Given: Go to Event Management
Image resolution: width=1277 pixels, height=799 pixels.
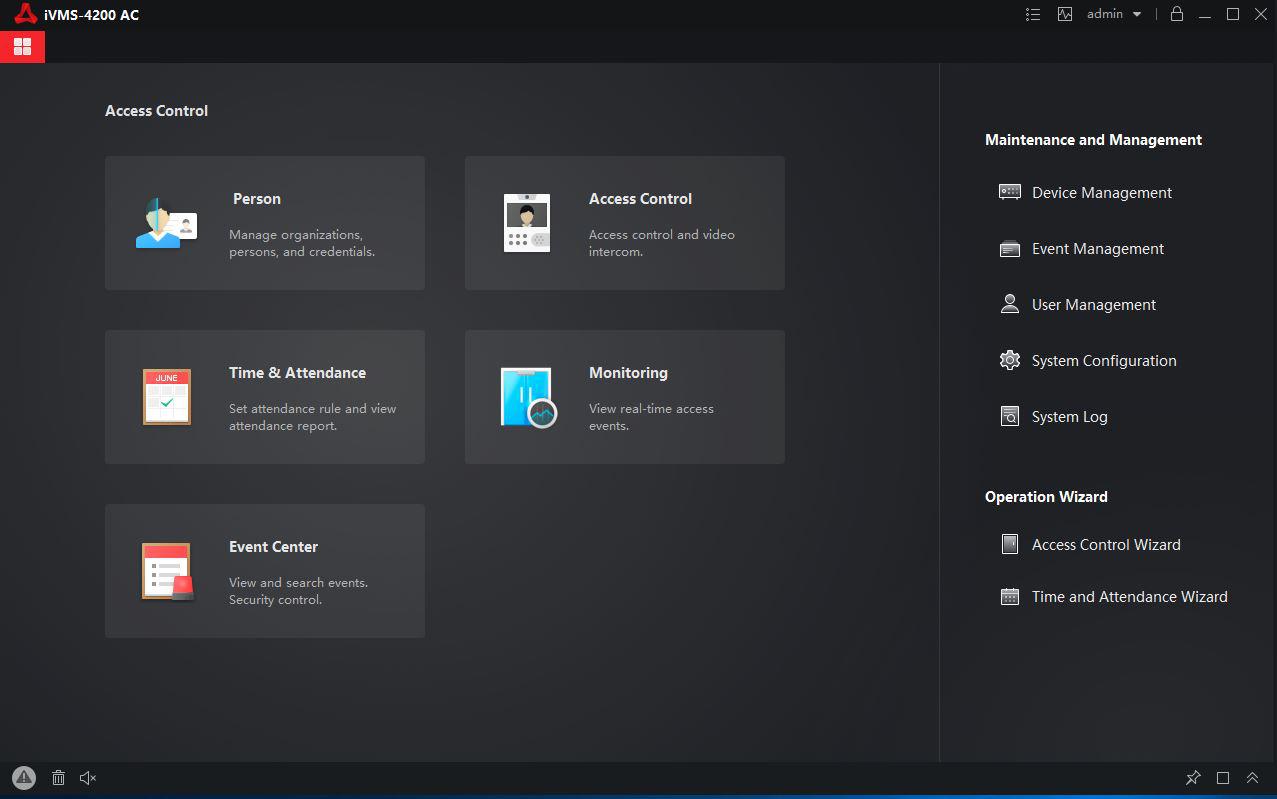Looking at the screenshot, I should click(1097, 249).
